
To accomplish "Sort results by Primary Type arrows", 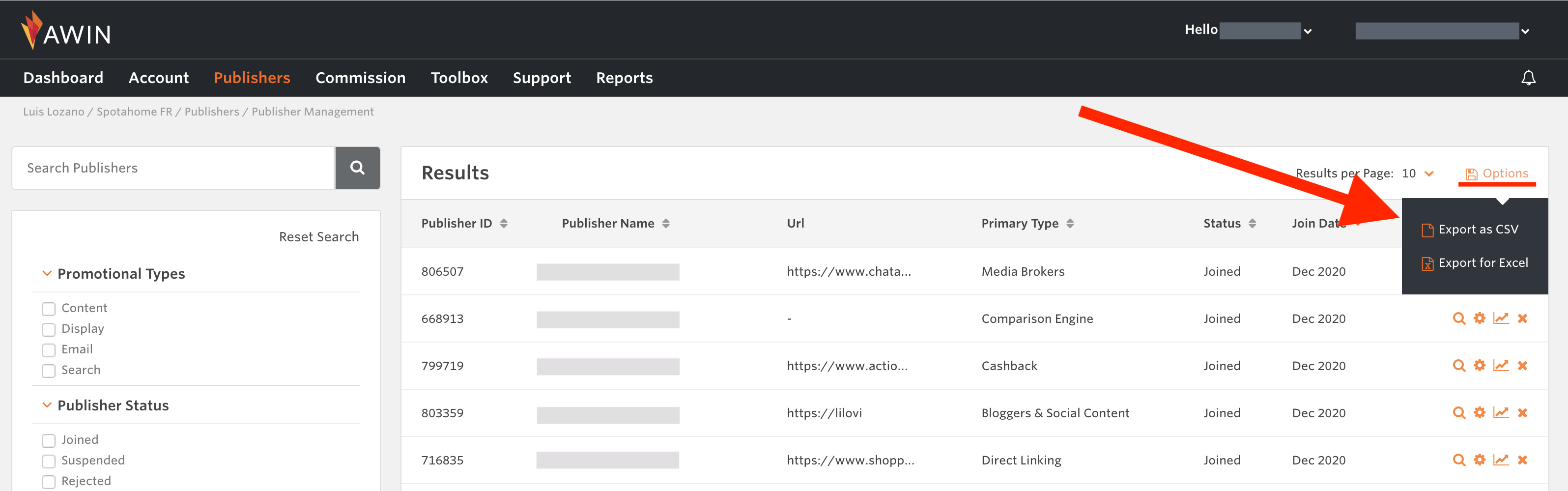I will point(1069,224).
